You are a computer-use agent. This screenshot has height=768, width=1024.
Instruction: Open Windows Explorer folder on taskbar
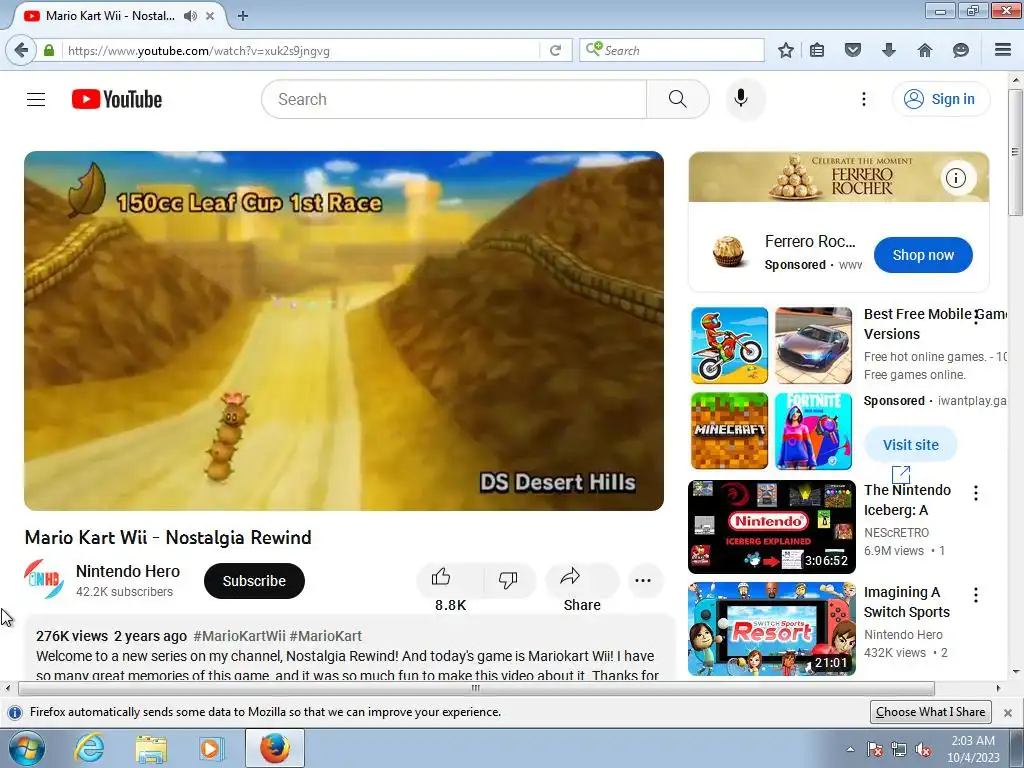151,748
